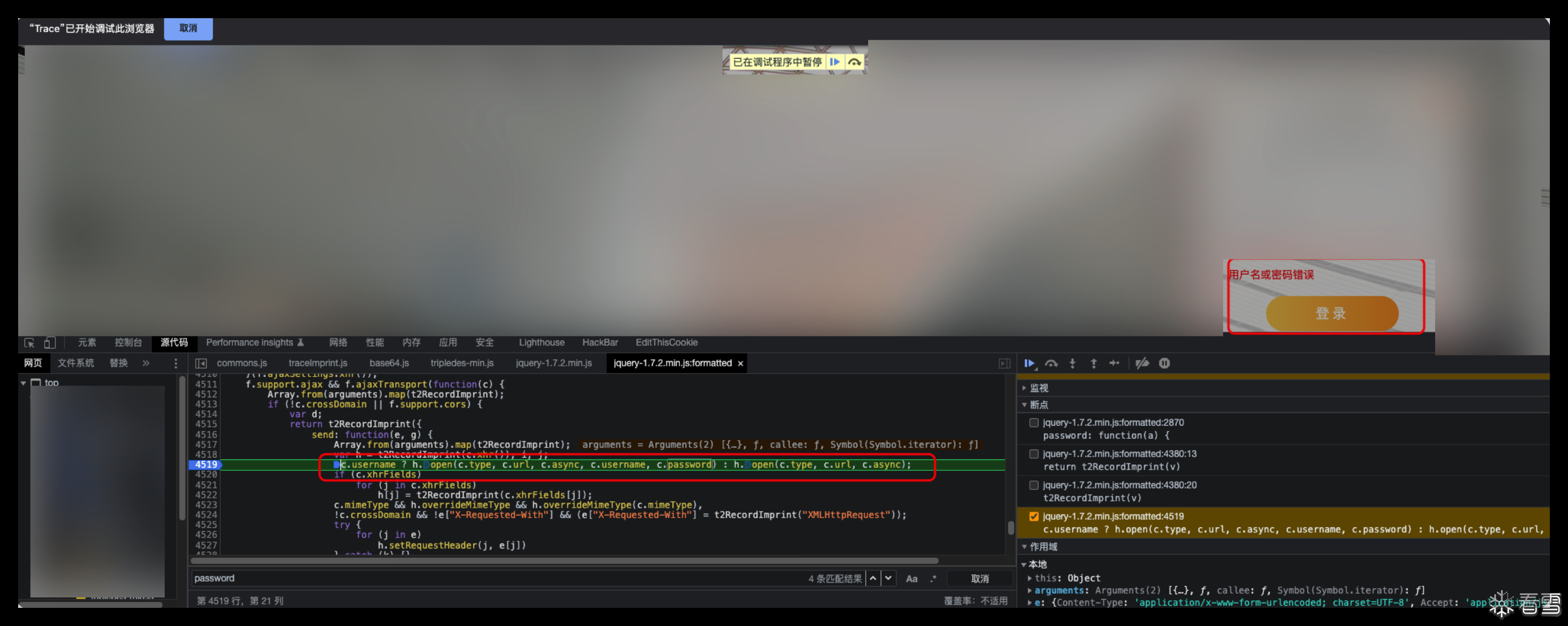Enable breakpoint at formatted:2870
This screenshot has width=1568, height=626.
1033,422
